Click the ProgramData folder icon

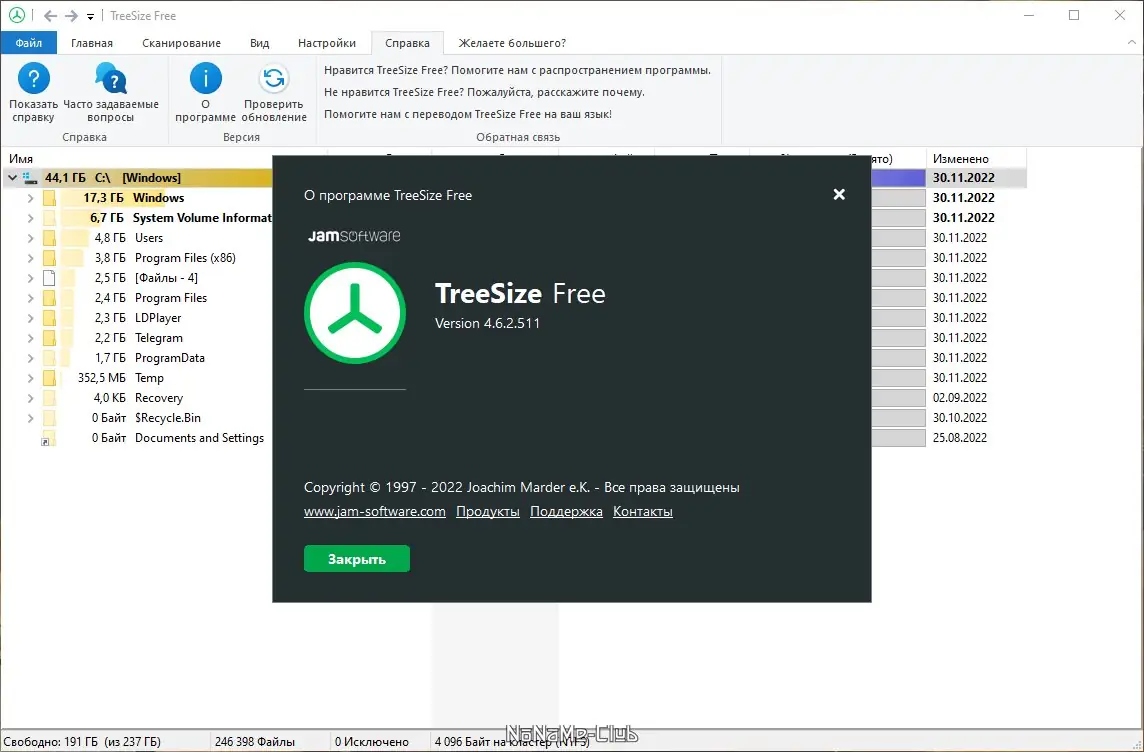tap(49, 358)
